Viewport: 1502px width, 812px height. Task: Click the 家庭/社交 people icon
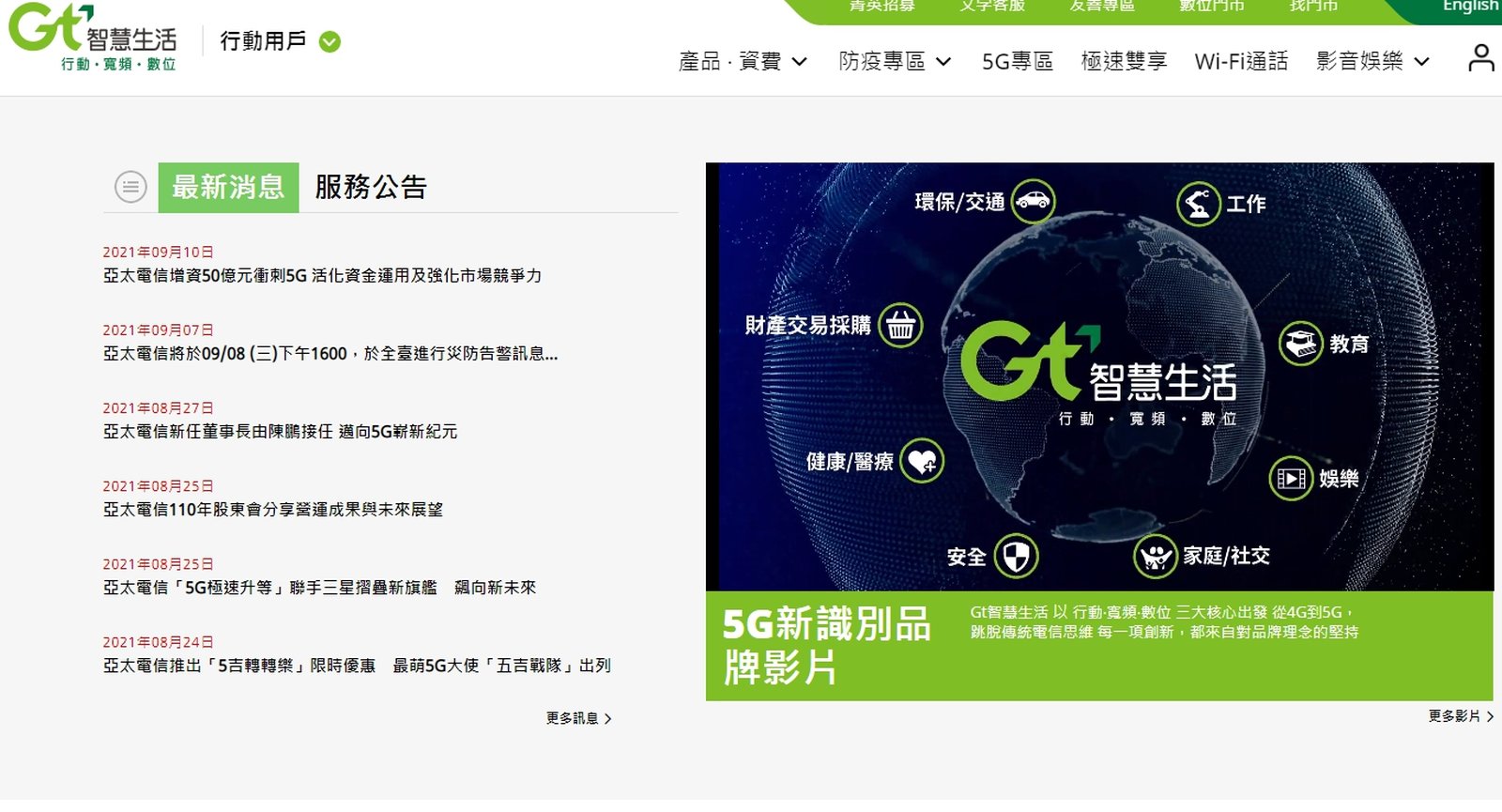point(1156,556)
